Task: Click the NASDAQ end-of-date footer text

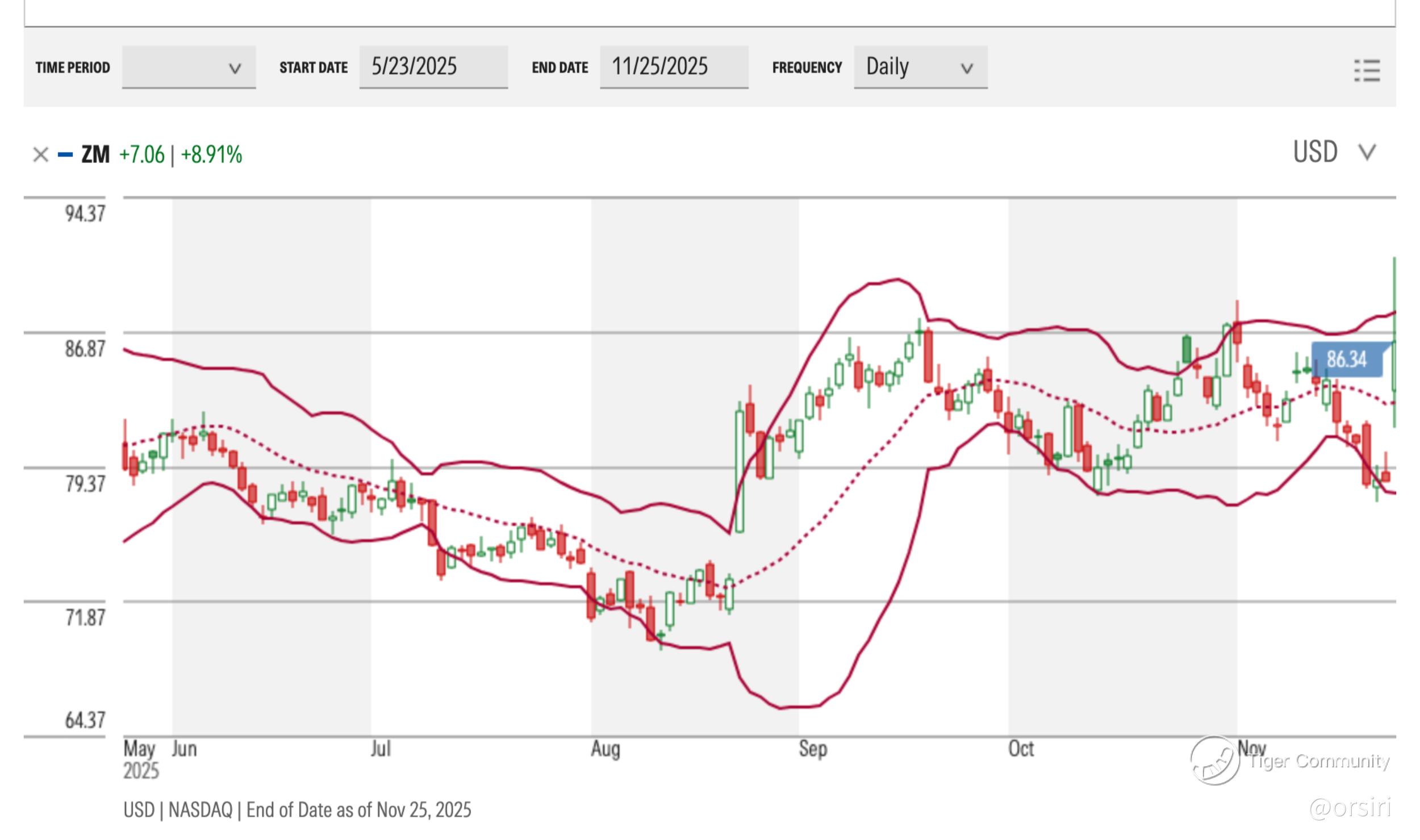Action: [297, 809]
